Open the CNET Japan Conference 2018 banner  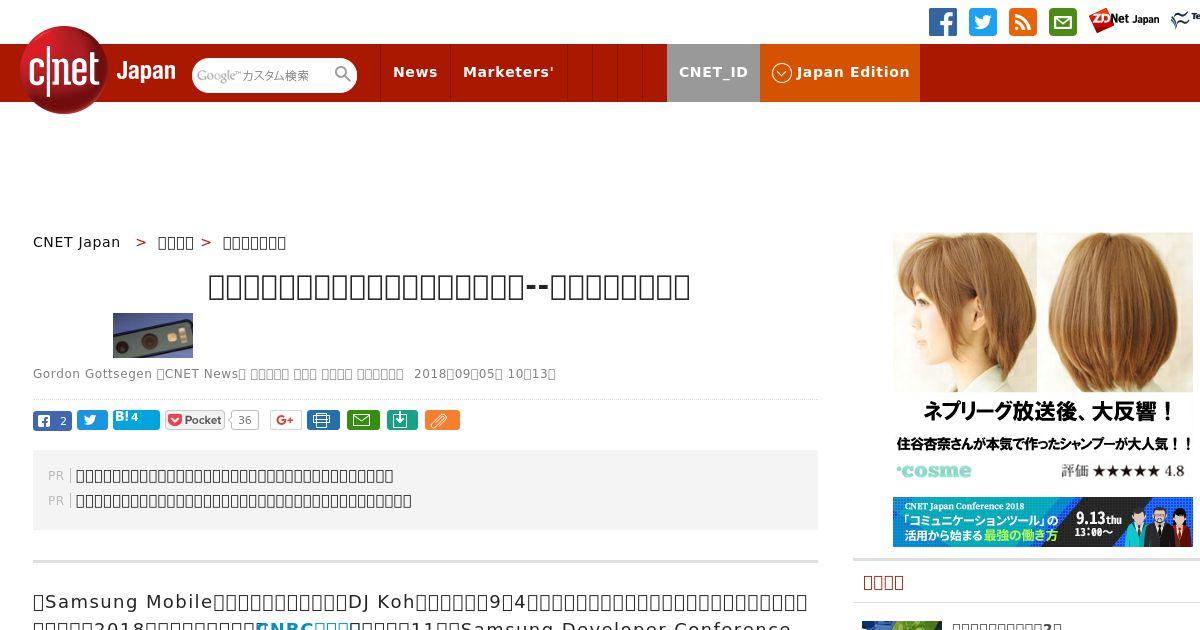click(x=1043, y=522)
